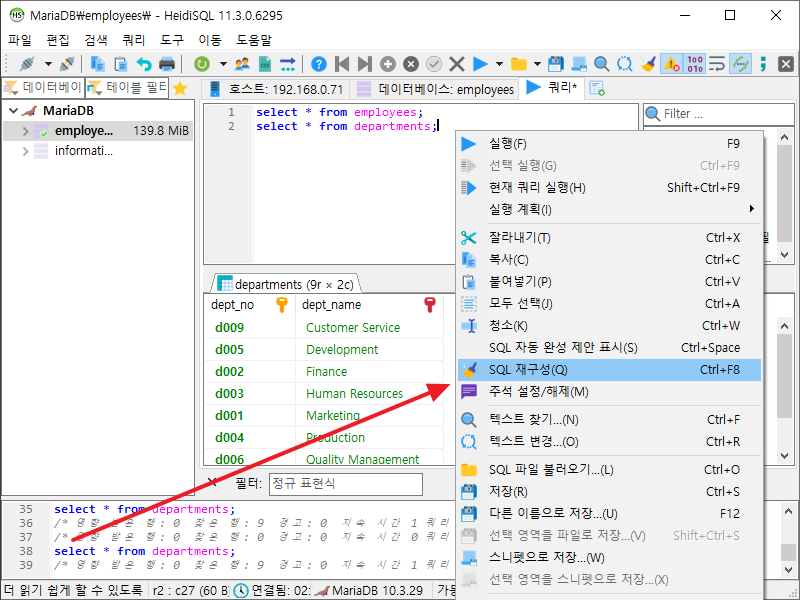Toggle the binary 100/010 display button
Viewport: 800px width, 600px height.
coord(694,64)
